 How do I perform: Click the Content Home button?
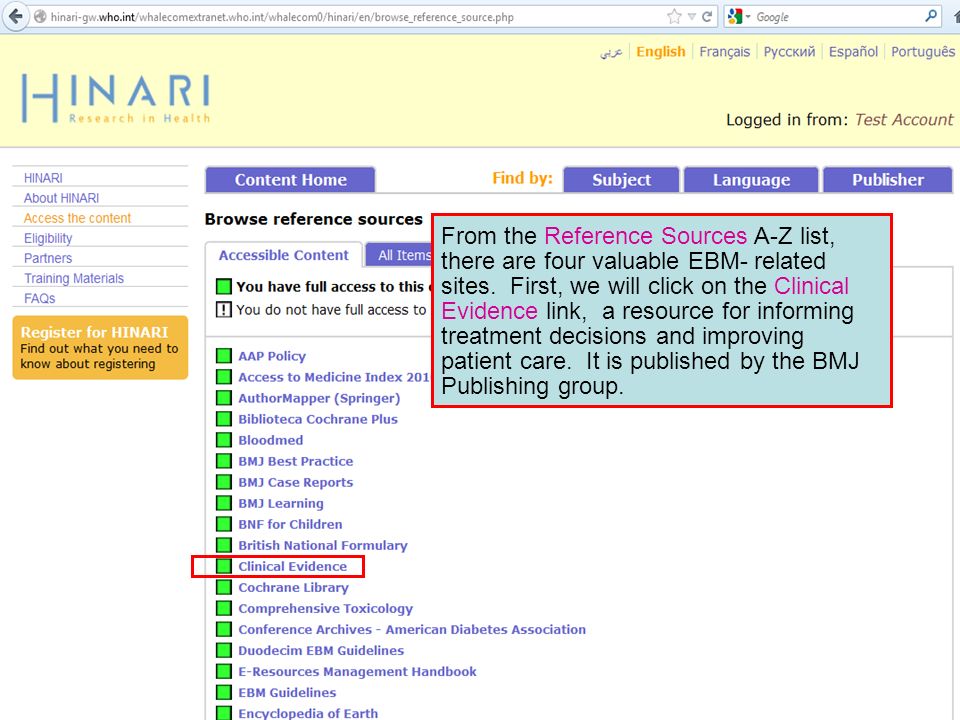point(290,179)
